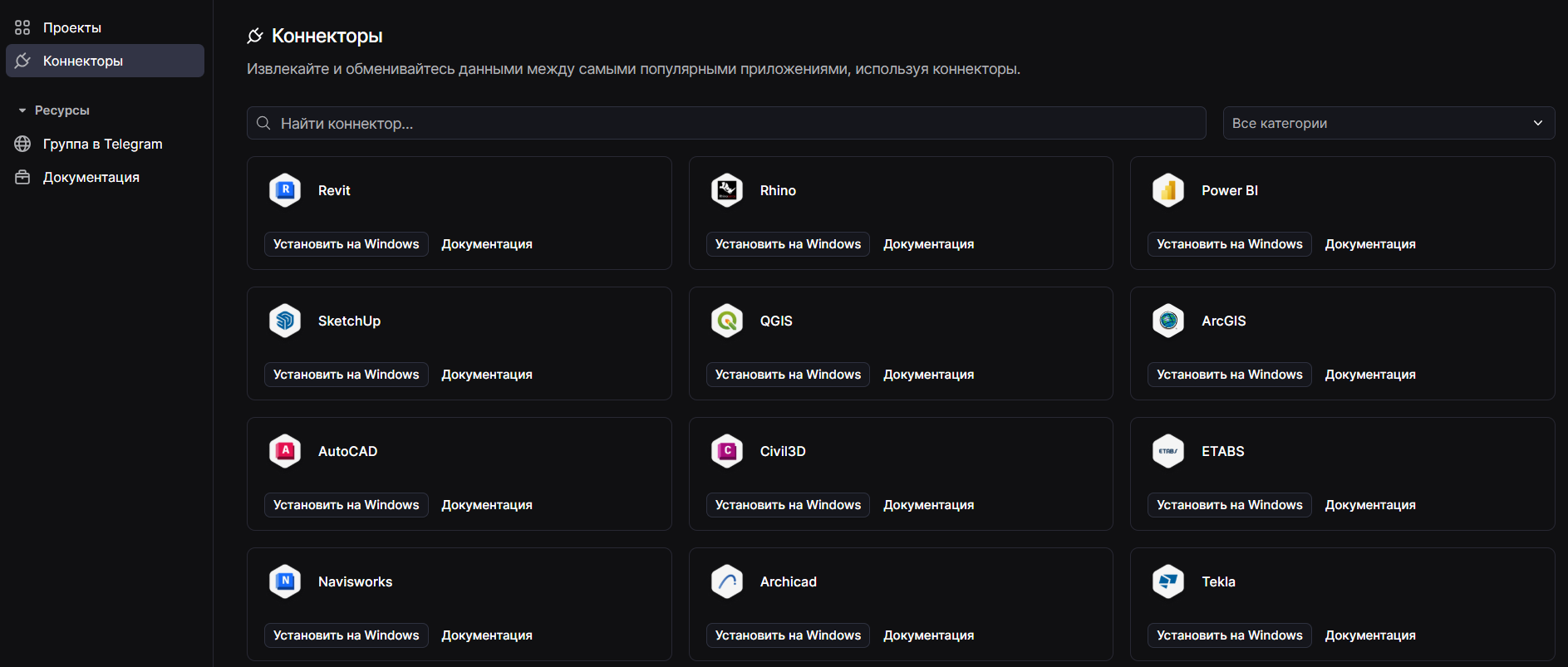Open ETABS Документация link
The height and width of the screenshot is (667, 1568).
[x=1370, y=505]
